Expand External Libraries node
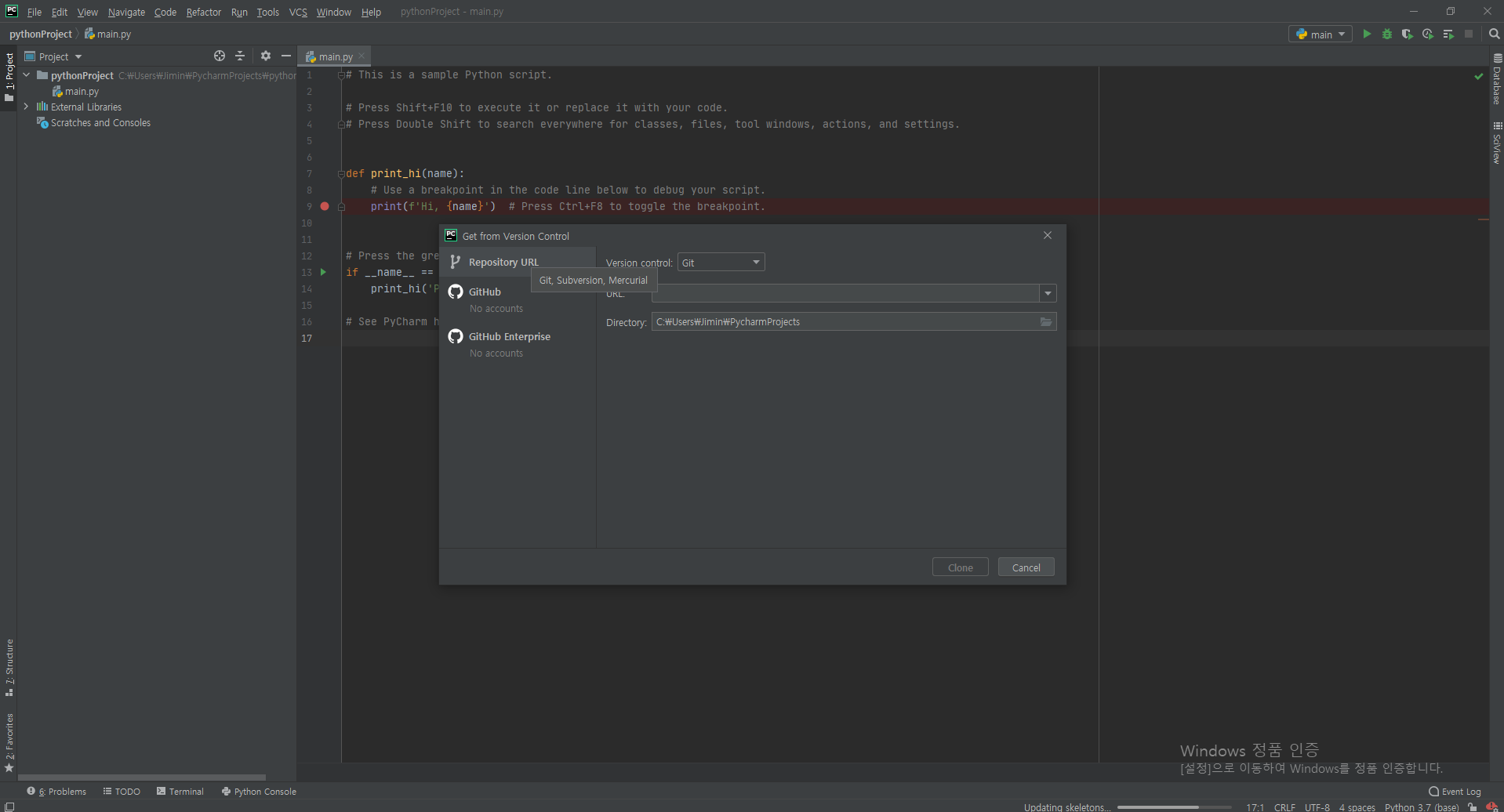This screenshot has width=1504, height=812. point(27,107)
